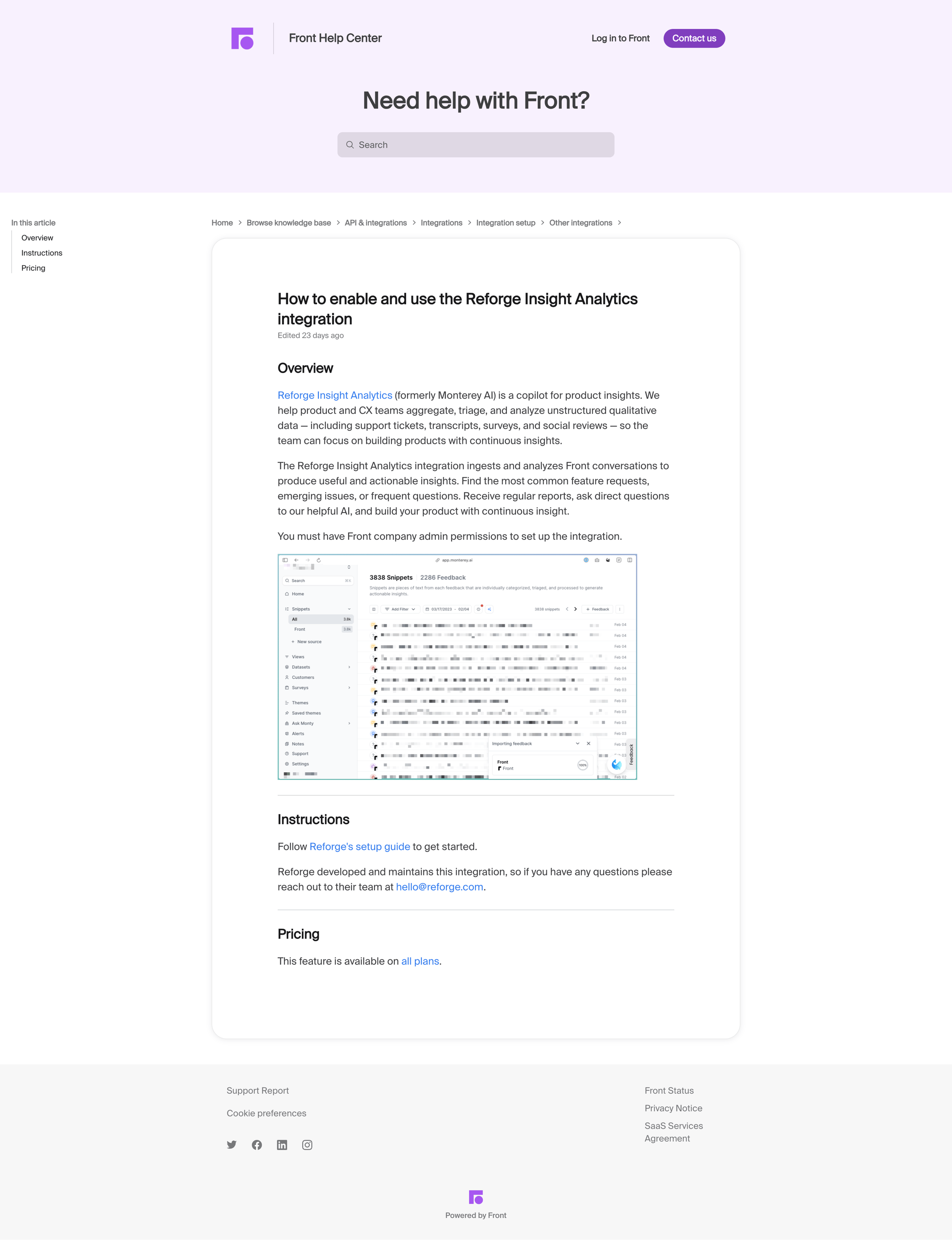Screen dimensions: 952x1240
Task: Click the footer Front logo
Action: (476, 1197)
